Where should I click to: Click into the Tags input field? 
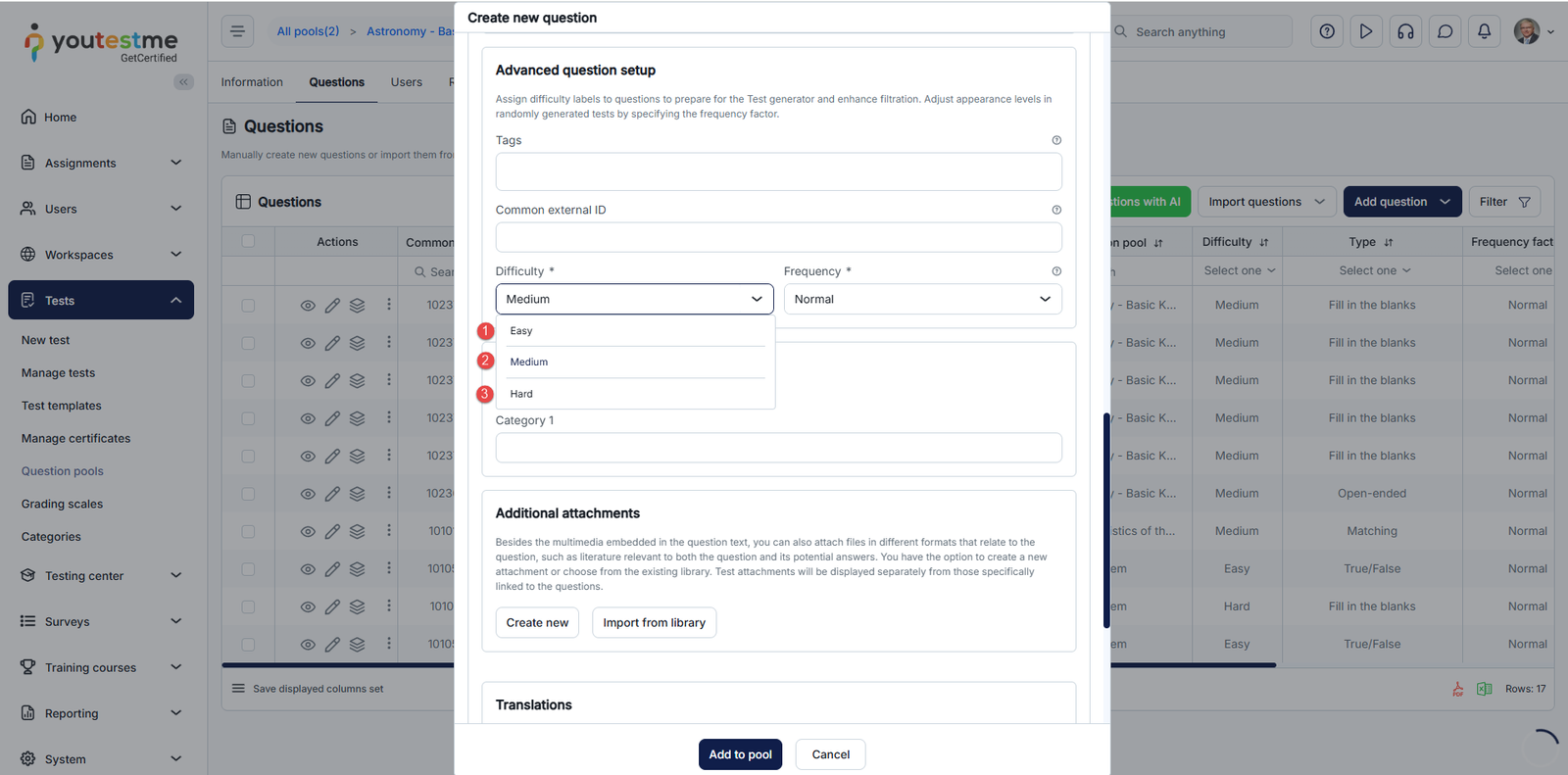tap(778, 172)
